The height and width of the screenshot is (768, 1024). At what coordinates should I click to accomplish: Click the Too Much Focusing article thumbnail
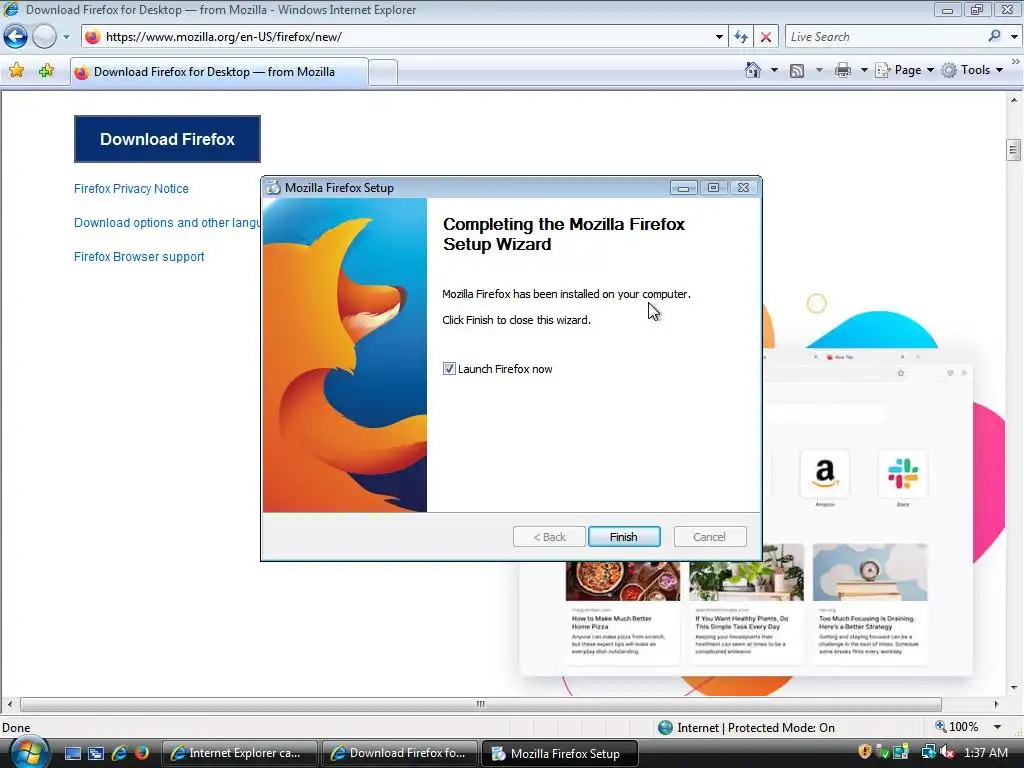870,573
